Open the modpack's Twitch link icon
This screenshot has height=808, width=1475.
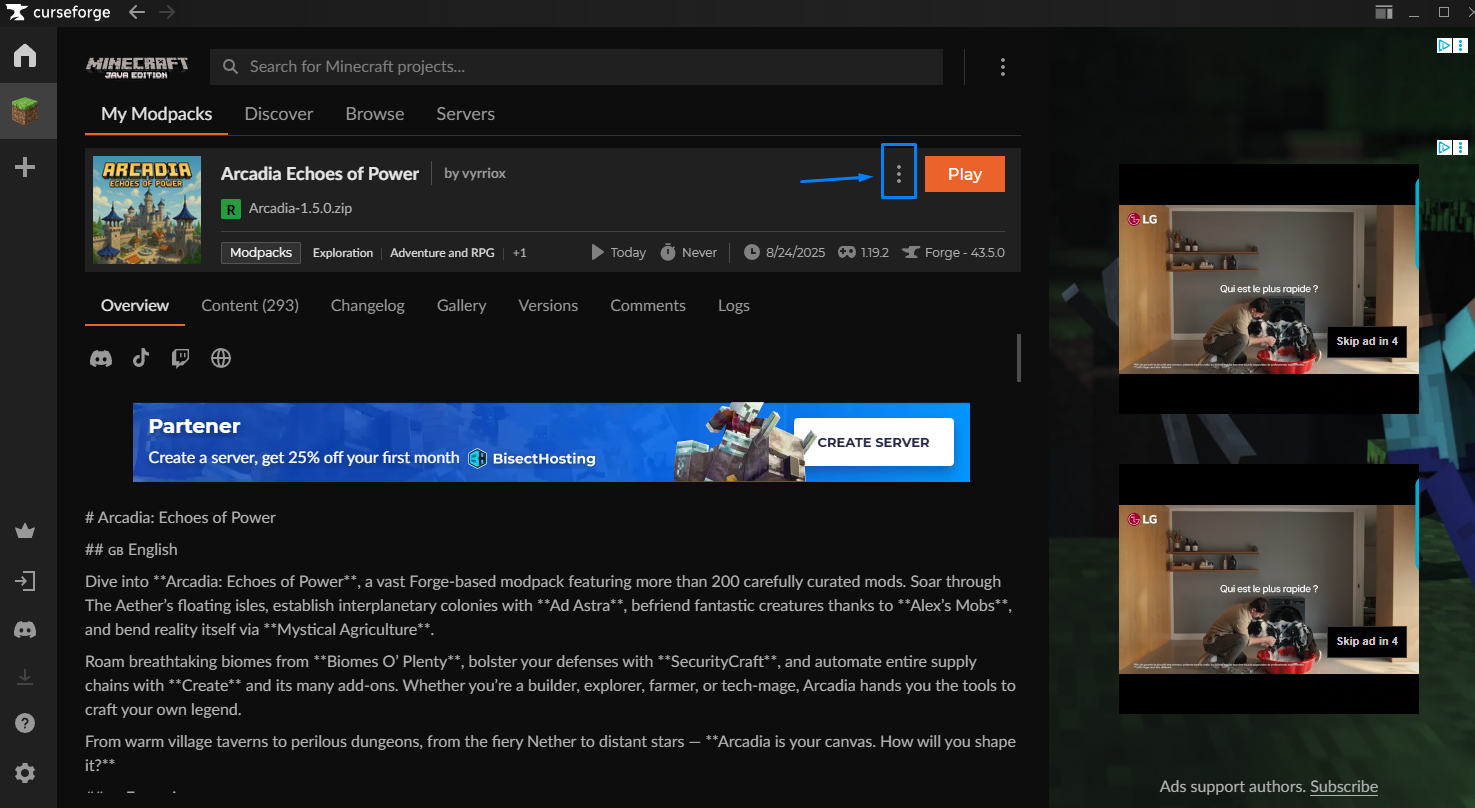[x=180, y=358]
